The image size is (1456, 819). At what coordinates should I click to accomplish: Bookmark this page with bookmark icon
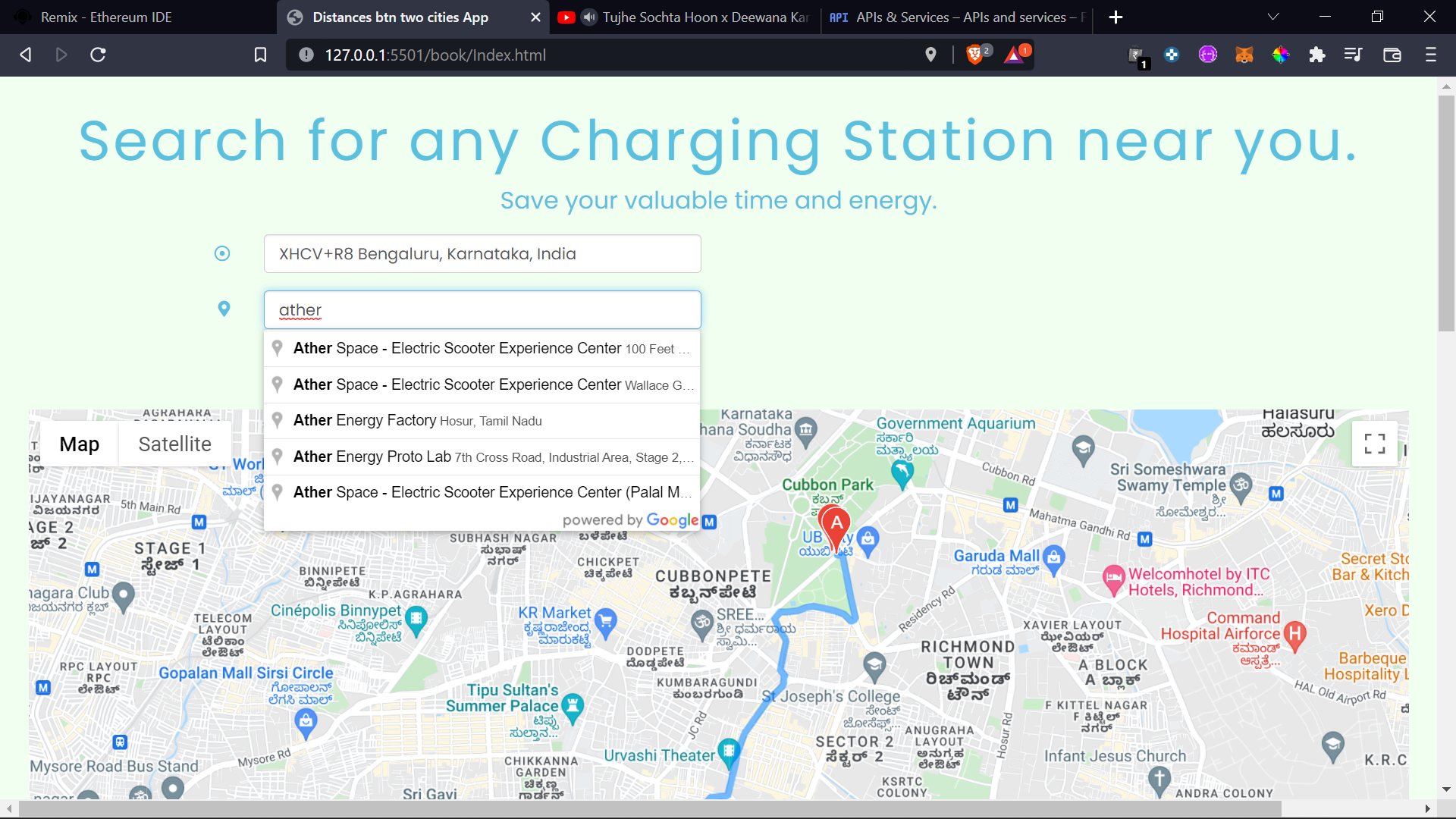[260, 55]
